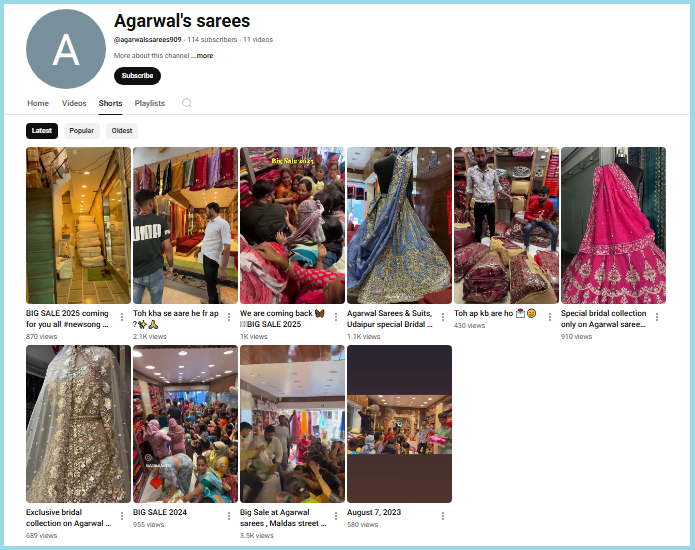This screenshot has height=550, width=695.
Task: Open three-dot menu for 'Toh kha se aare' short
Action: [x=229, y=317]
